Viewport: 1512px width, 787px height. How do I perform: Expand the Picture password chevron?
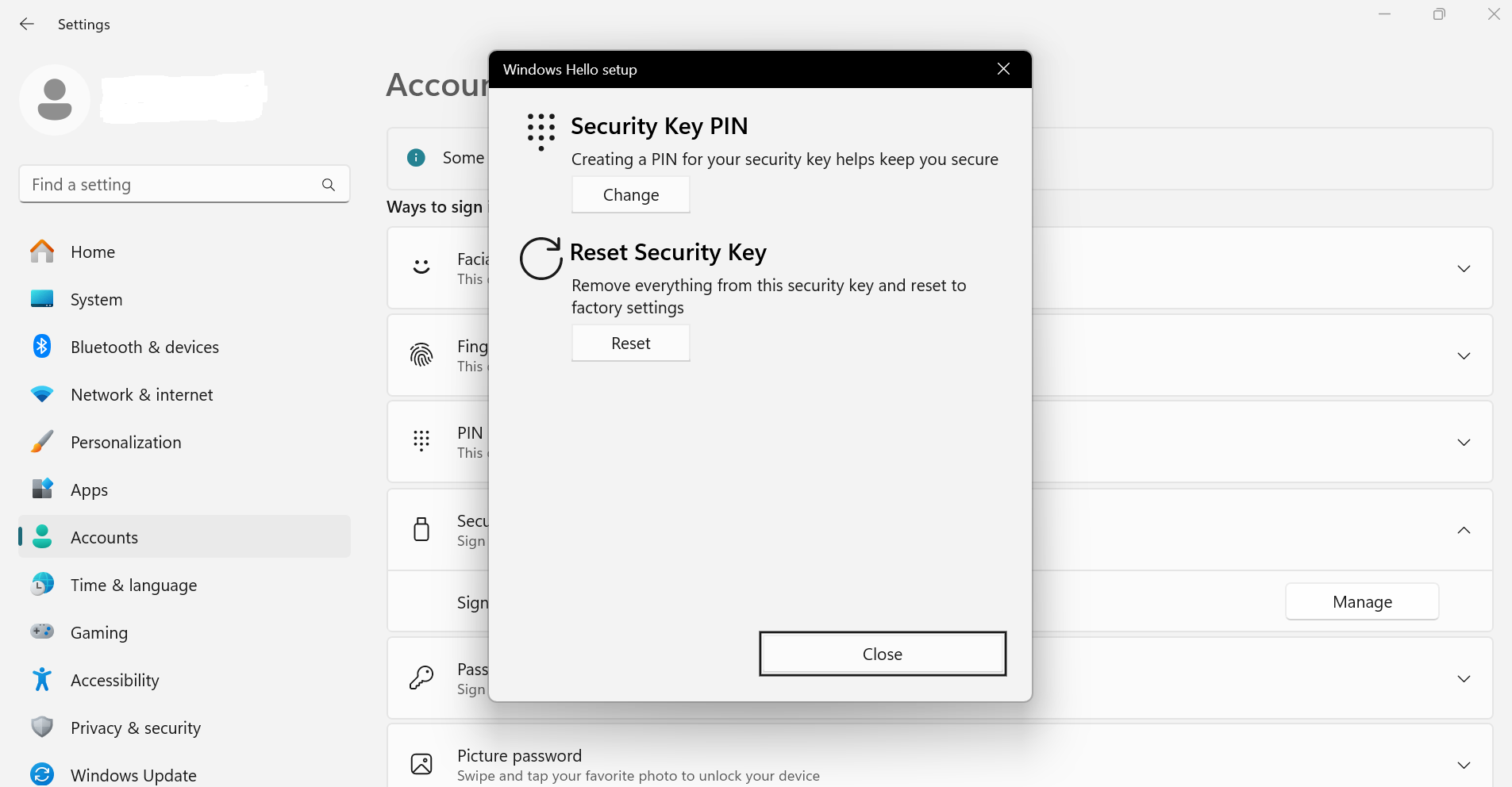point(1464,766)
